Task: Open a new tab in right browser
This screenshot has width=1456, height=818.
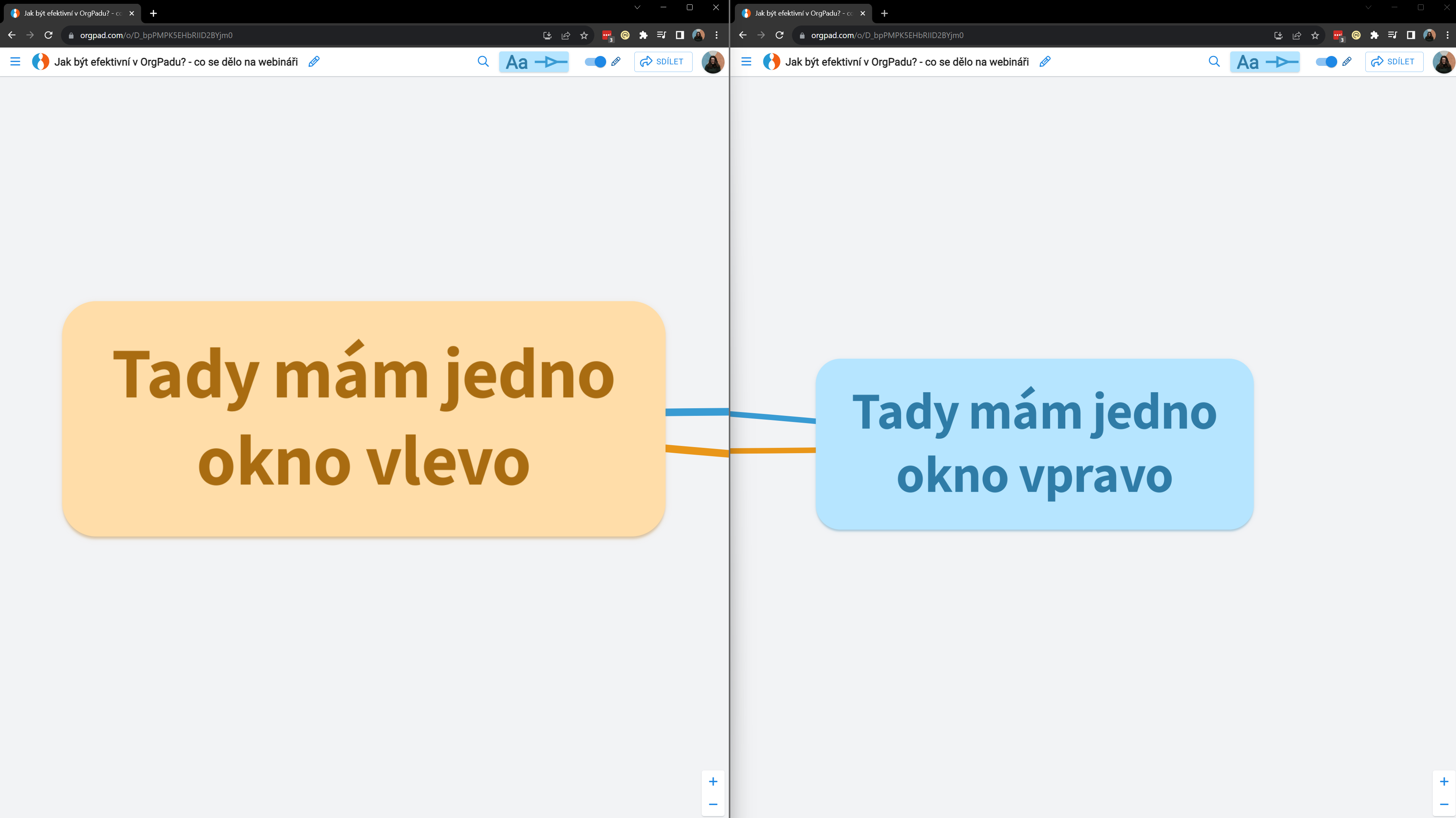Action: [884, 13]
